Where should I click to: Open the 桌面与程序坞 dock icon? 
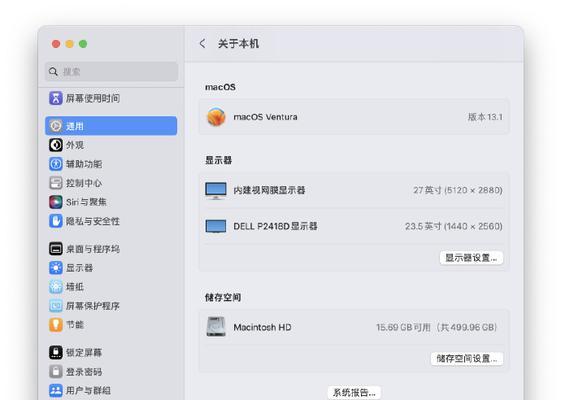click(55, 249)
